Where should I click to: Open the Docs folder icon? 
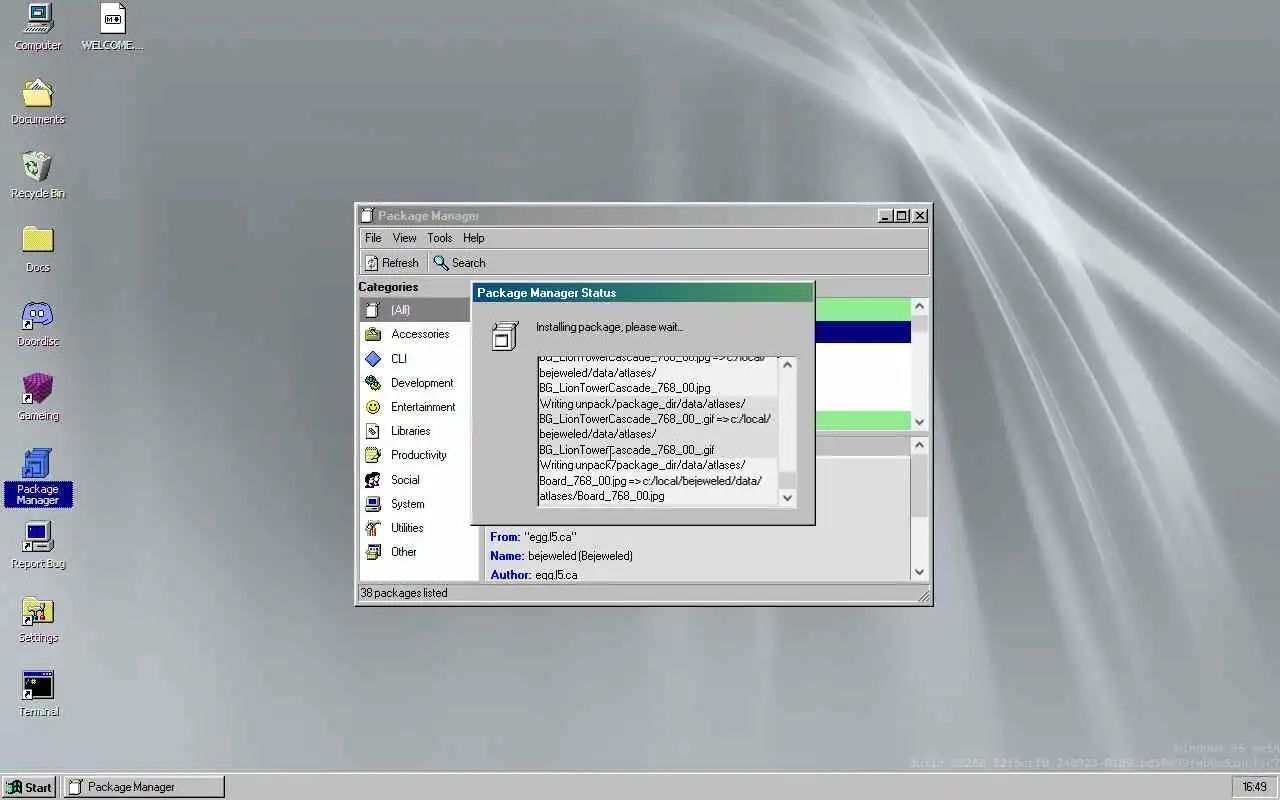37,241
